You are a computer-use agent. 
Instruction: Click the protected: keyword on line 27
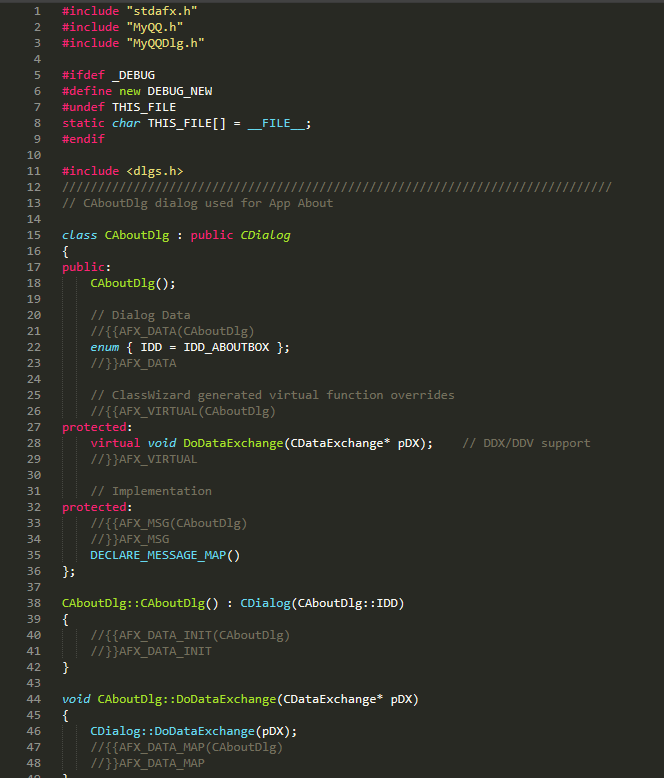(x=97, y=427)
